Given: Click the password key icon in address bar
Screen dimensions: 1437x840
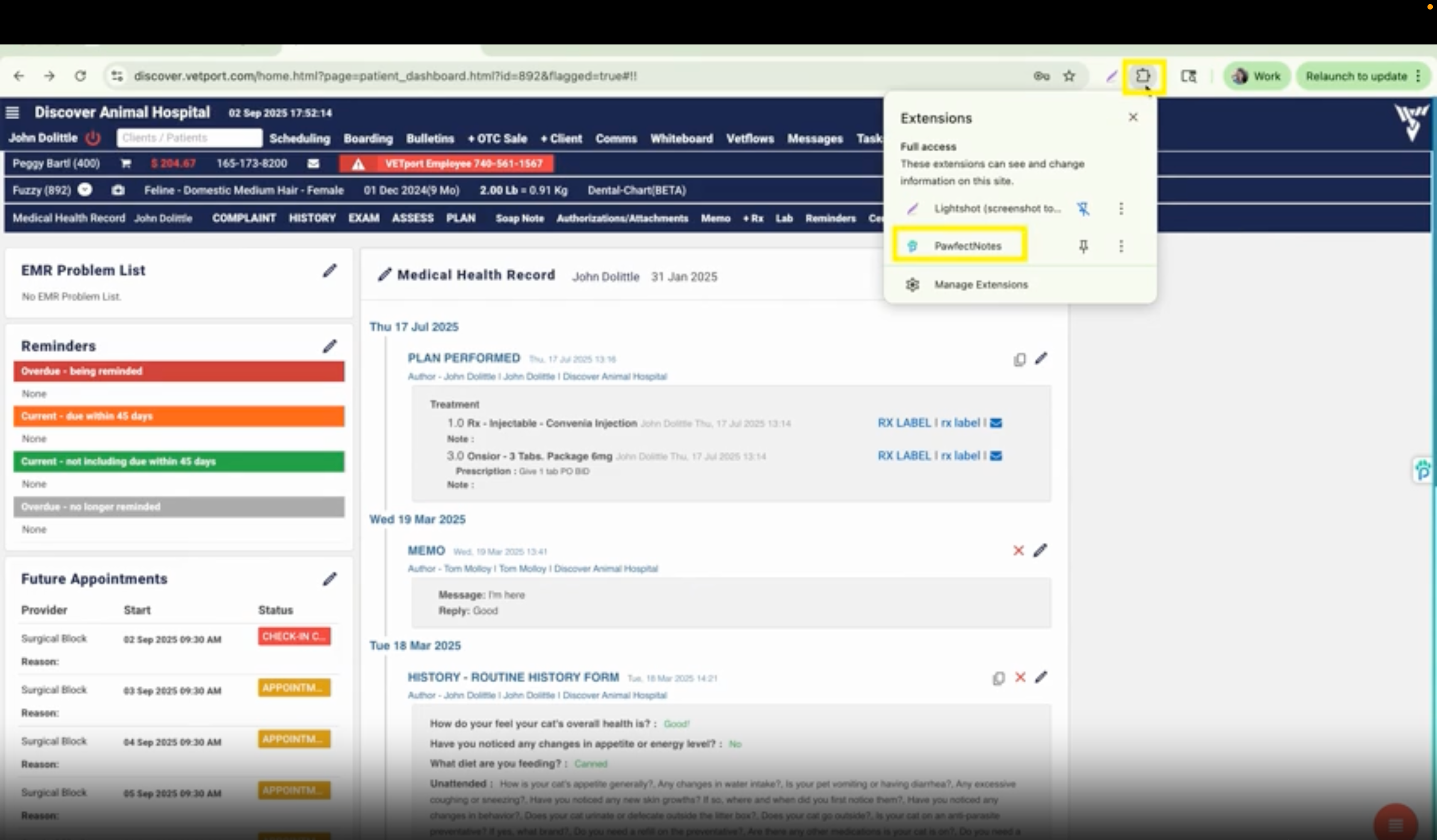Looking at the screenshot, I should (x=1041, y=76).
